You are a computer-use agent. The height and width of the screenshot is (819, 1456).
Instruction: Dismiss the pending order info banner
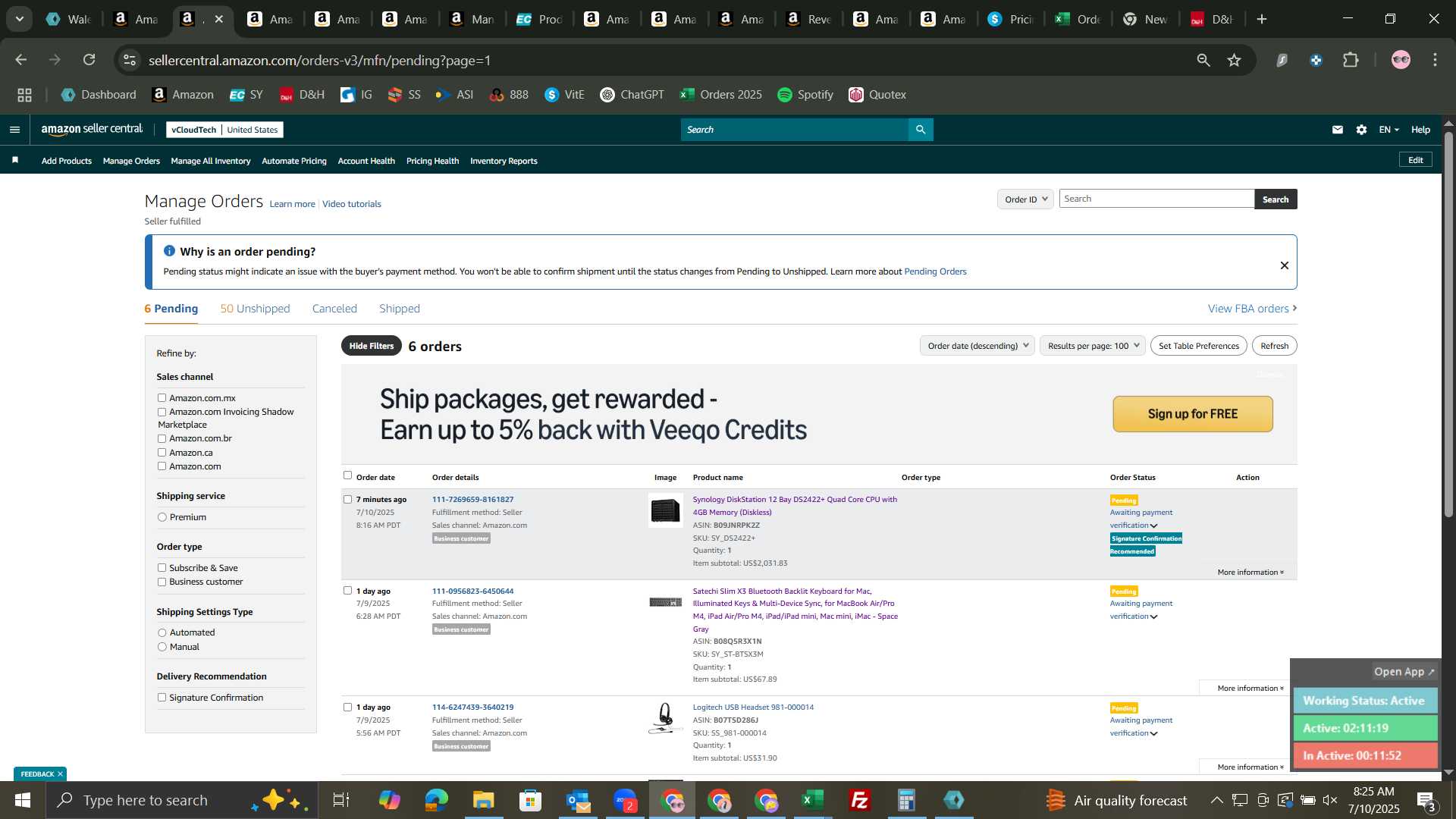tap(1285, 265)
